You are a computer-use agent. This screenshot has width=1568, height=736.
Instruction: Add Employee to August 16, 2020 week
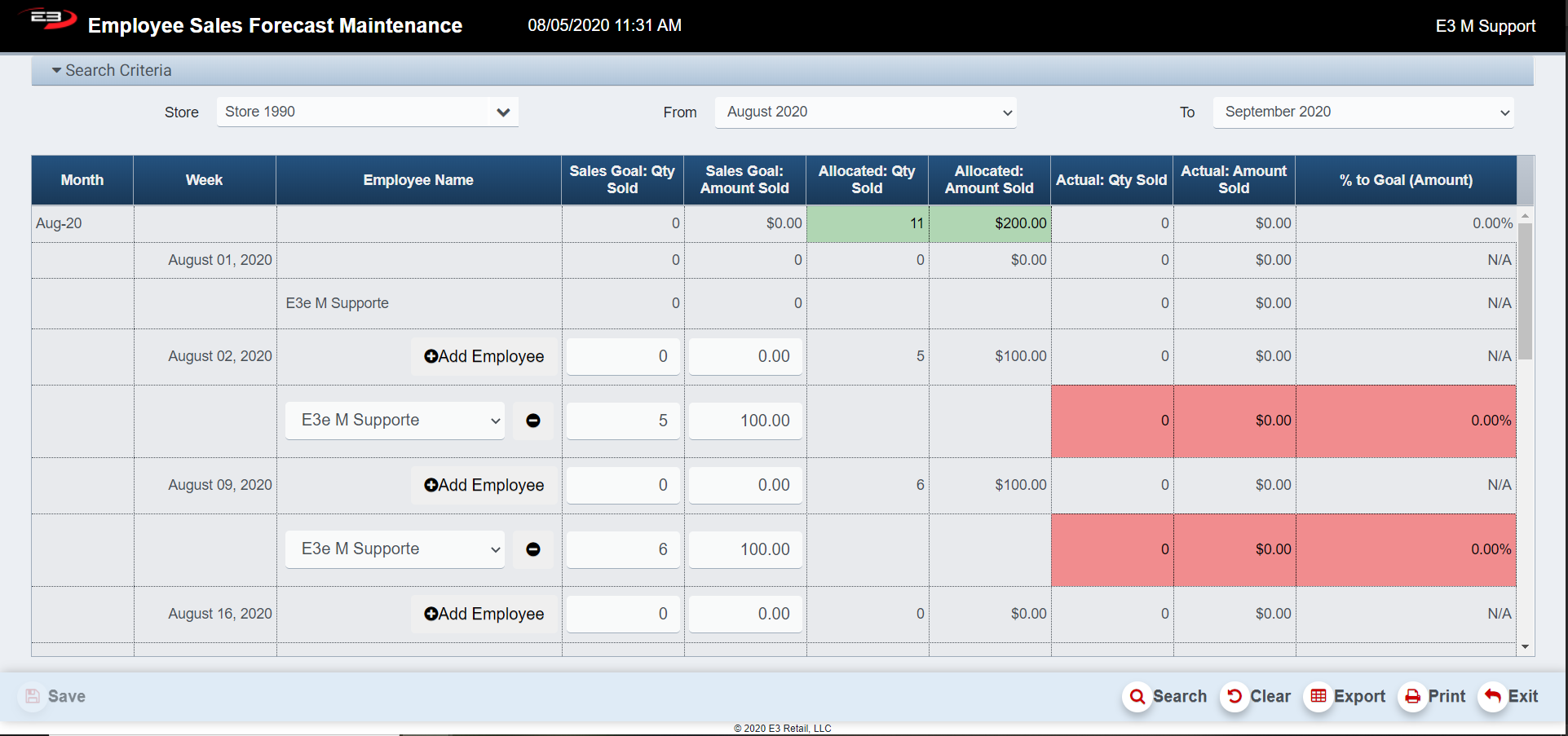coord(484,615)
